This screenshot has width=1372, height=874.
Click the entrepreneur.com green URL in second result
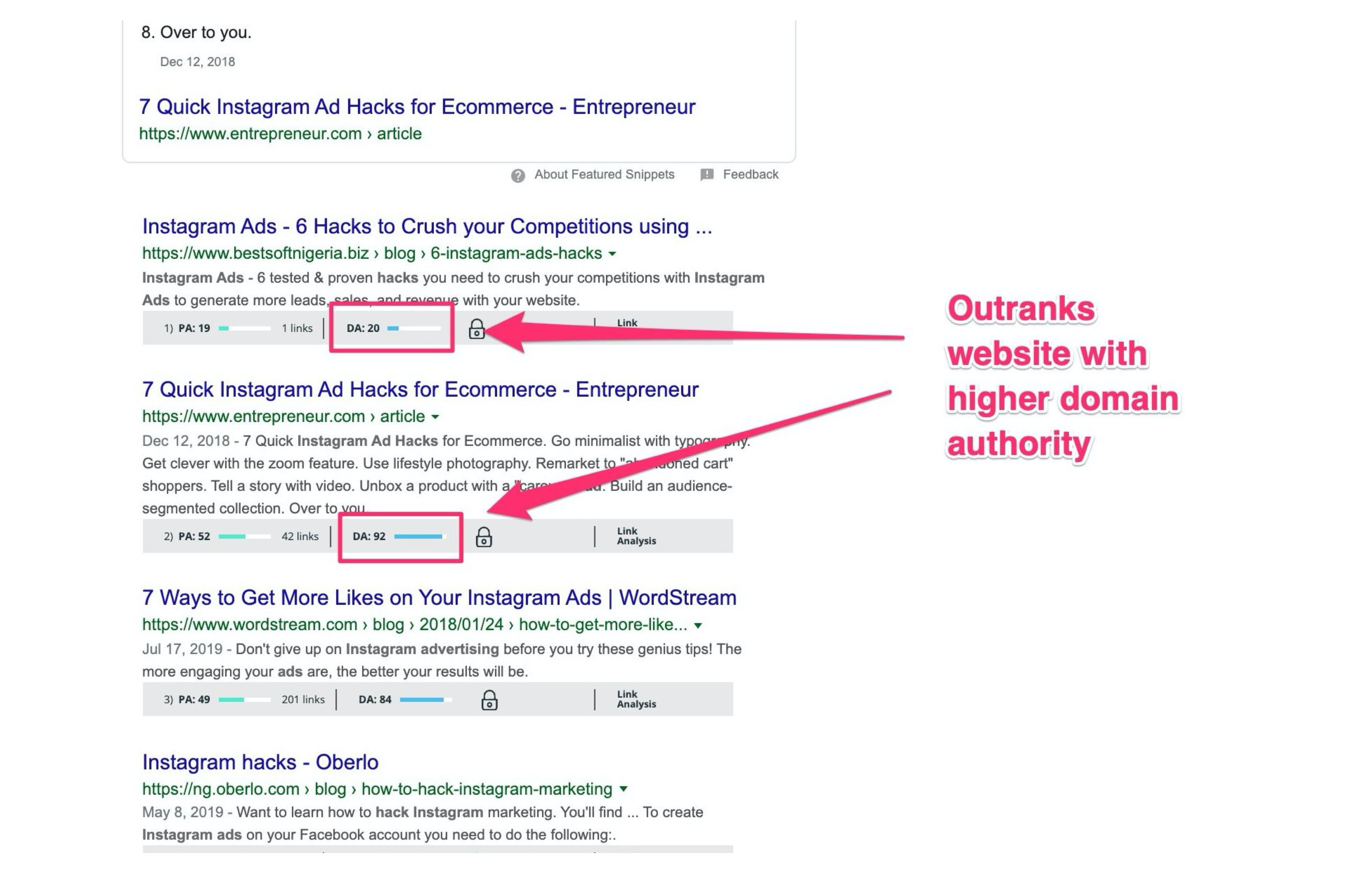point(284,416)
